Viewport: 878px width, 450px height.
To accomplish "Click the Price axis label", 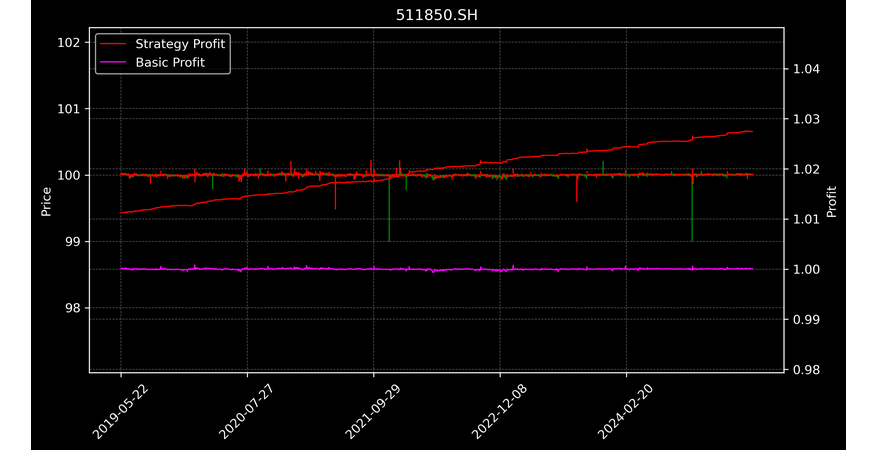I will click(x=46, y=202).
